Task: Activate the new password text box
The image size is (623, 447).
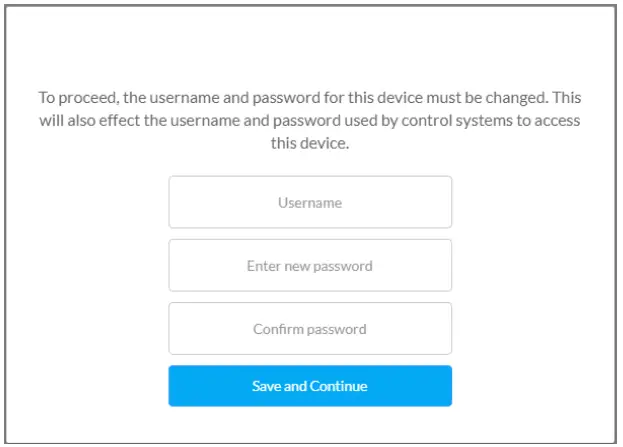Action: [x=310, y=266]
